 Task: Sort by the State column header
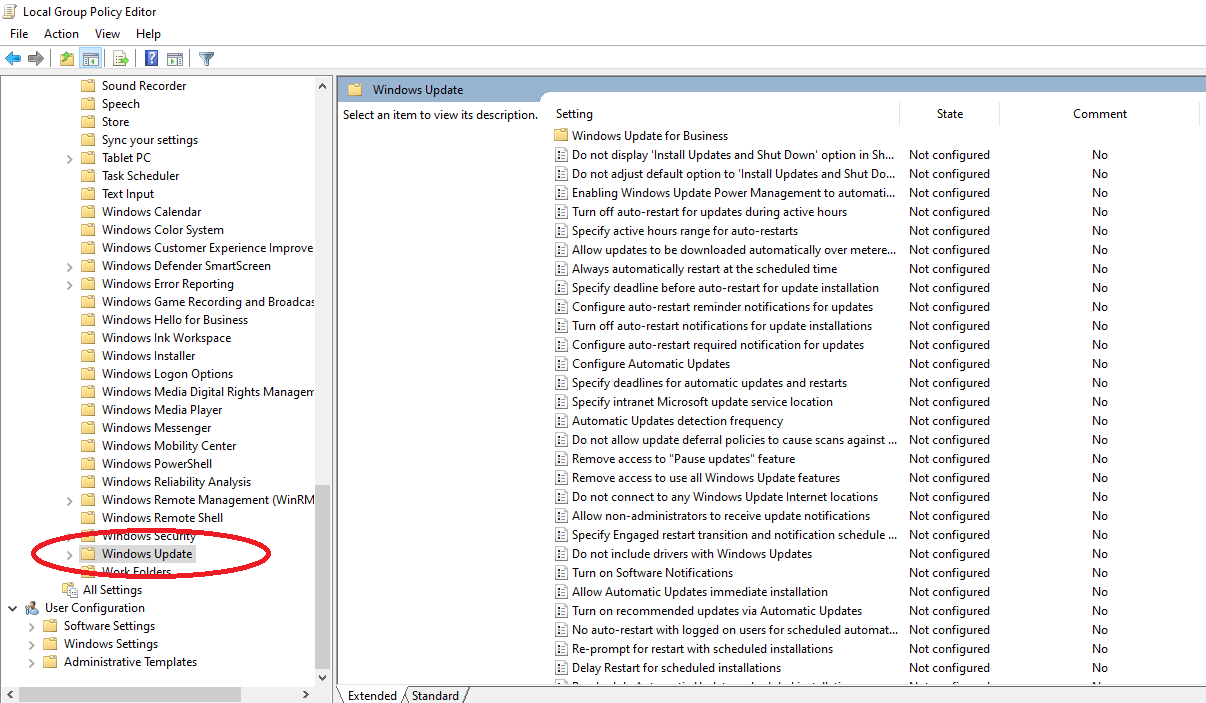point(949,114)
